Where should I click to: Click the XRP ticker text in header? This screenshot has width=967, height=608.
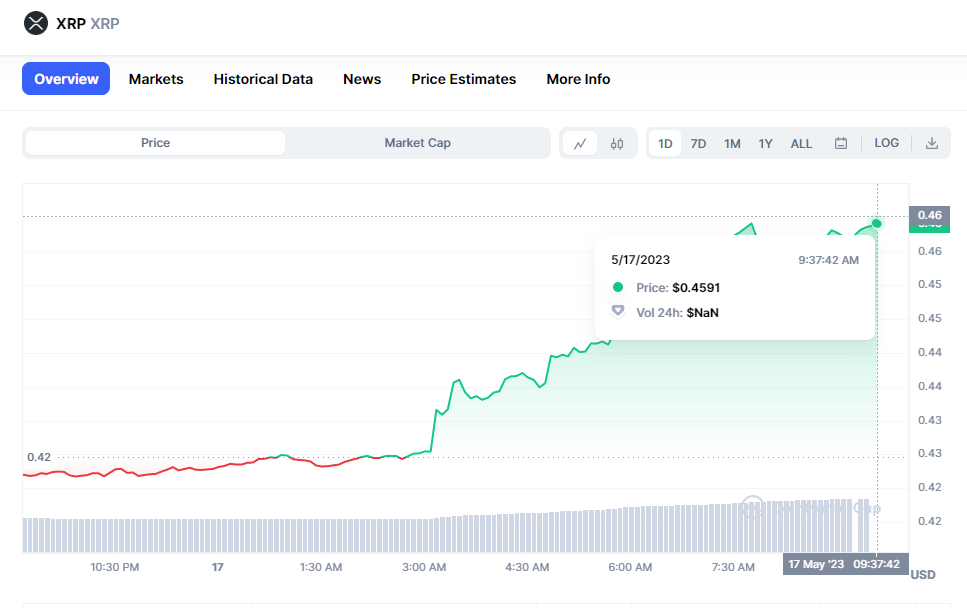[x=105, y=23]
